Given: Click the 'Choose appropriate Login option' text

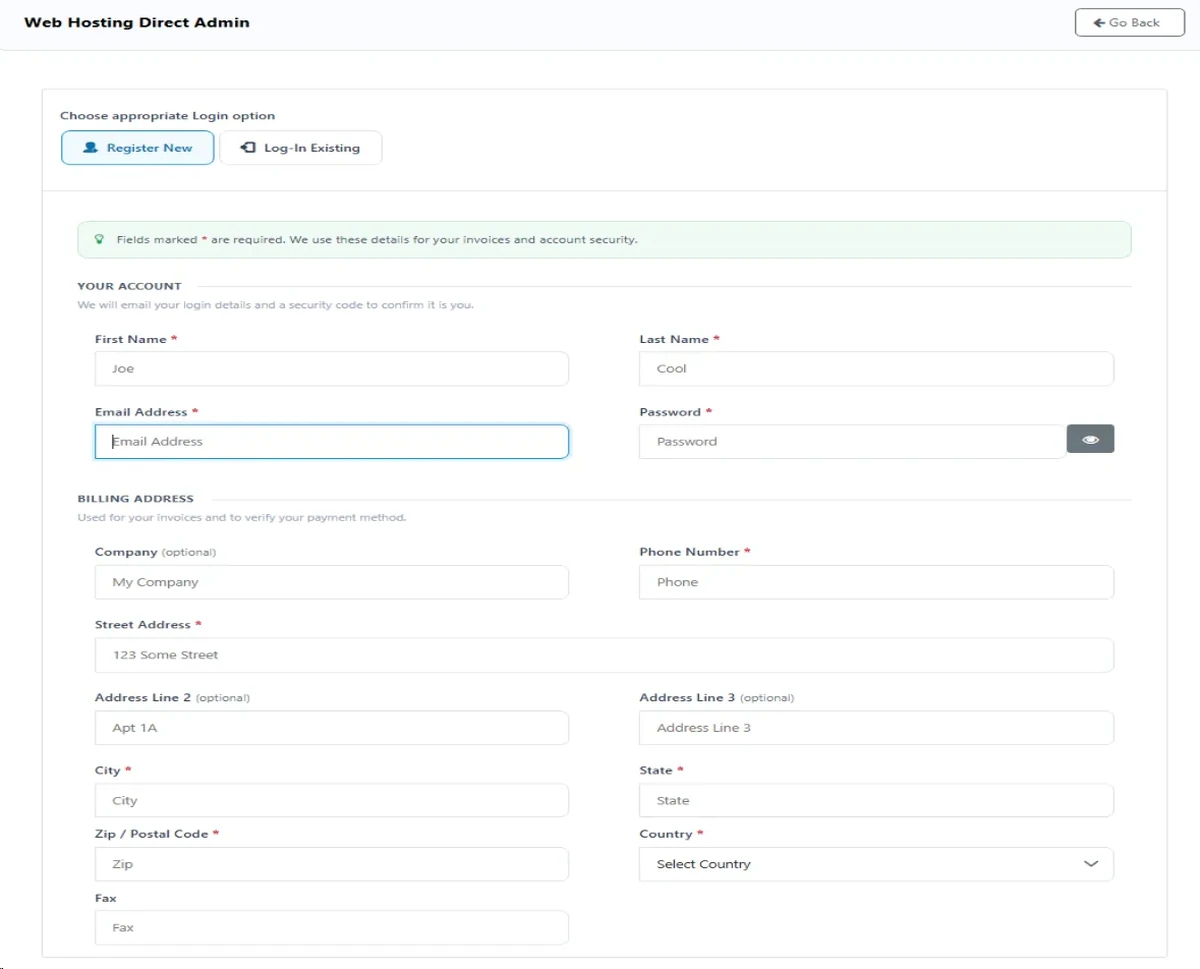Looking at the screenshot, I should coord(168,116).
